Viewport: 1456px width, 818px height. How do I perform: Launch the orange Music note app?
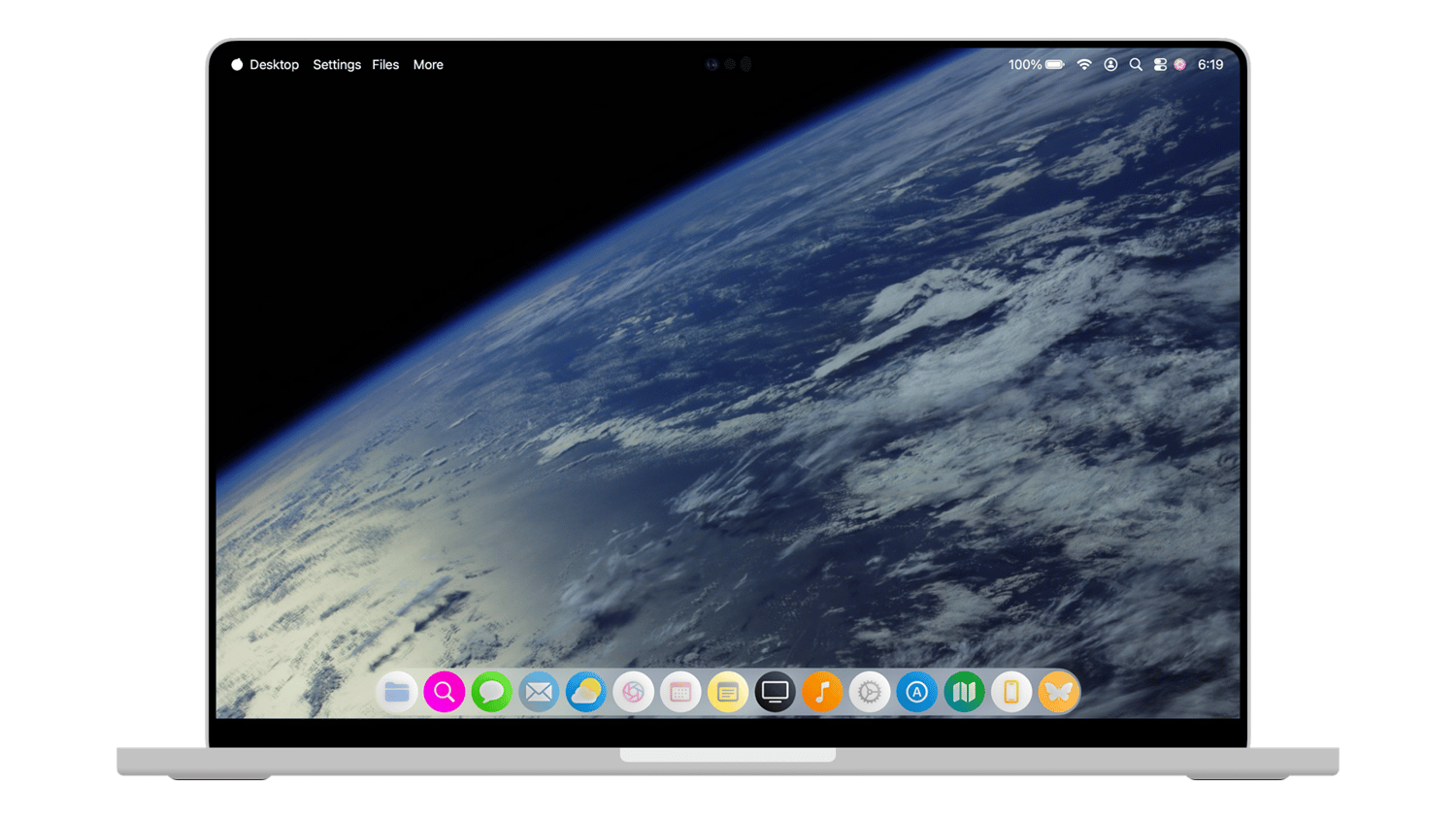pyautogui.click(x=822, y=692)
